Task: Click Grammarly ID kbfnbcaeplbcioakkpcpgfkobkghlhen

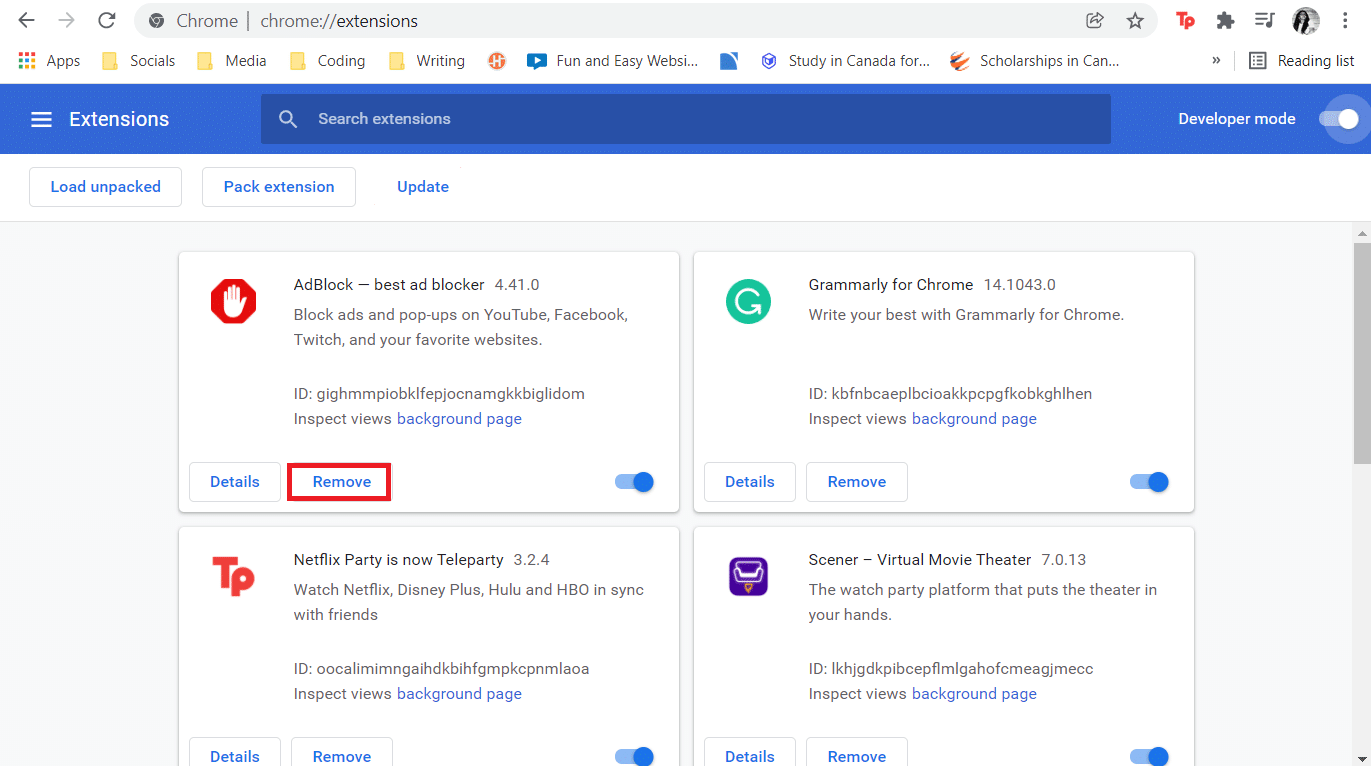Action: click(x=950, y=394)
